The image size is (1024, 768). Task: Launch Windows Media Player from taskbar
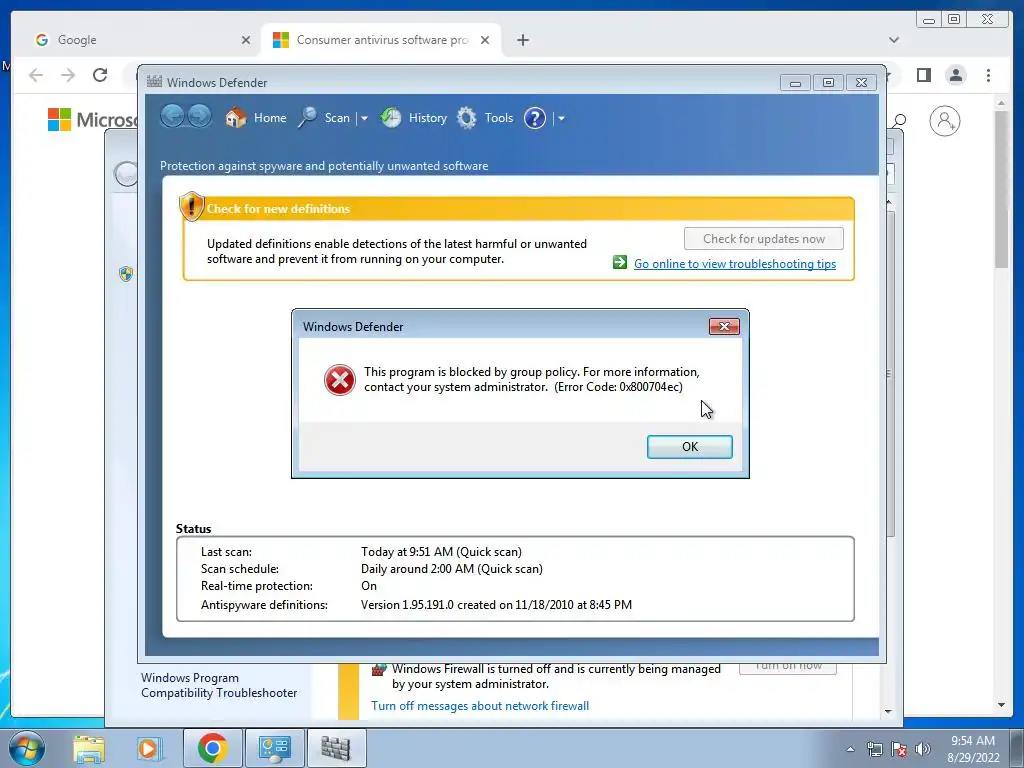(150, 748)
